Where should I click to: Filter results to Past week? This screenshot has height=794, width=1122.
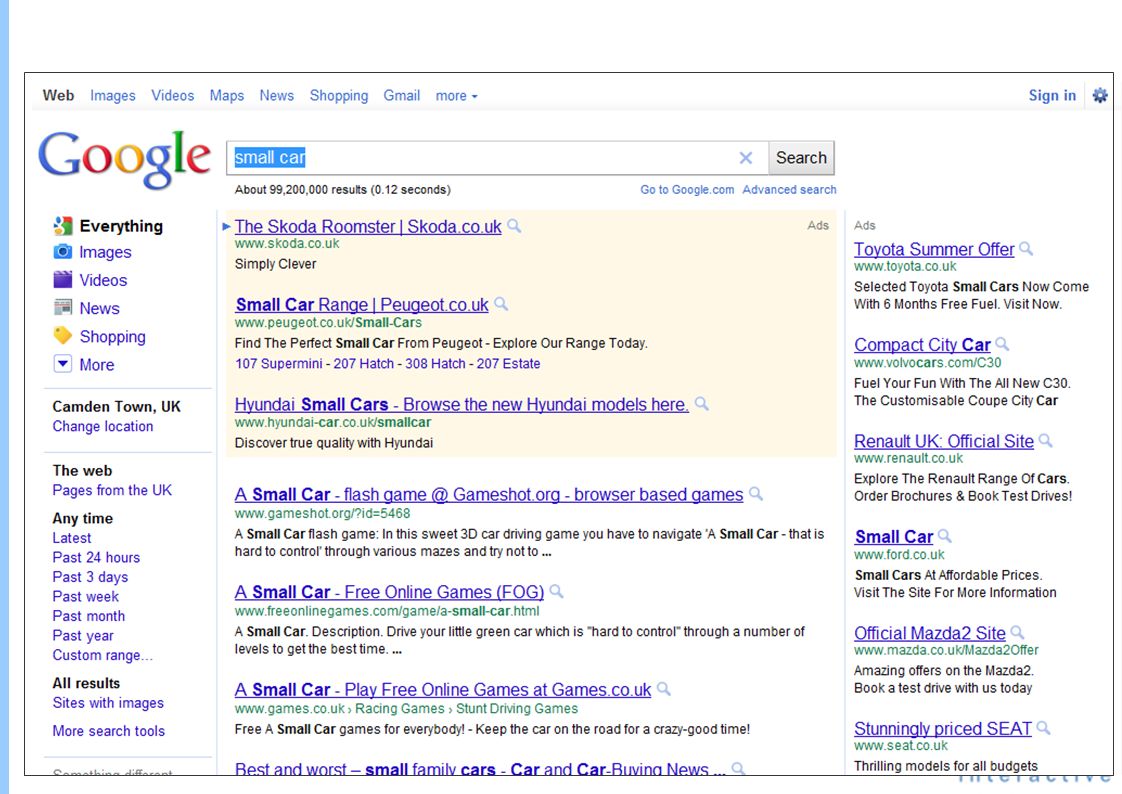(85, 597)
